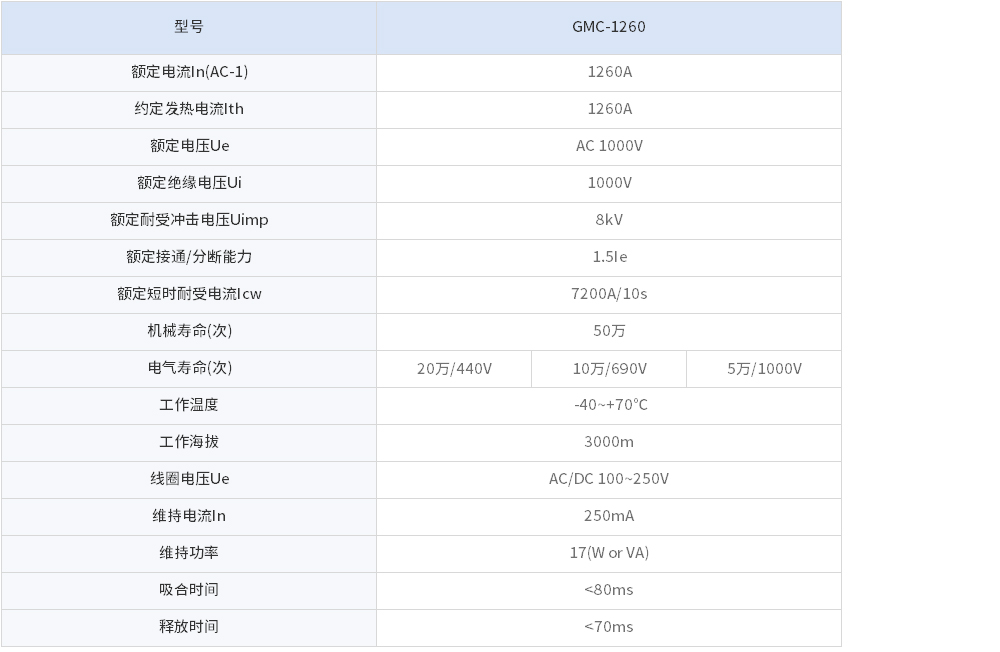Select the 约定发热电流Ith row label

tap(189, 109)
